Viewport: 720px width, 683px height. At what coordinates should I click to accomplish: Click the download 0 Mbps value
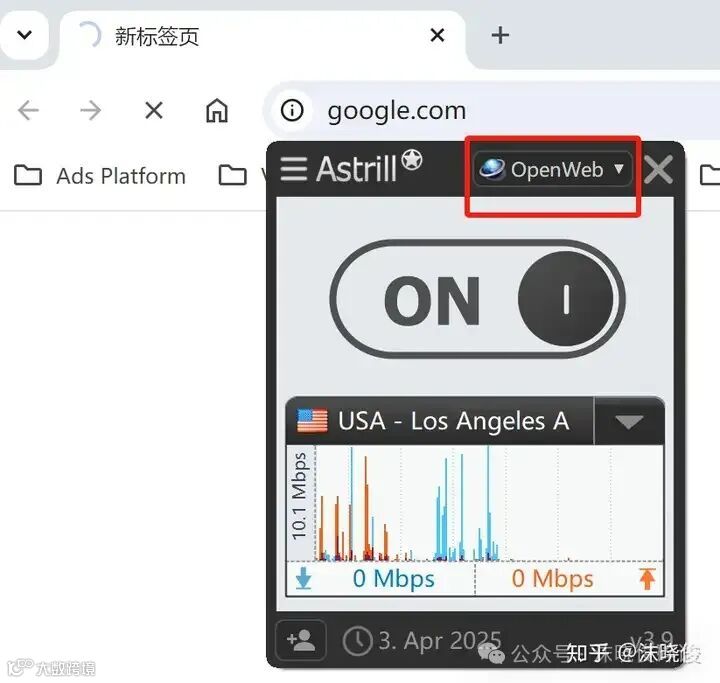coord(394,578)
